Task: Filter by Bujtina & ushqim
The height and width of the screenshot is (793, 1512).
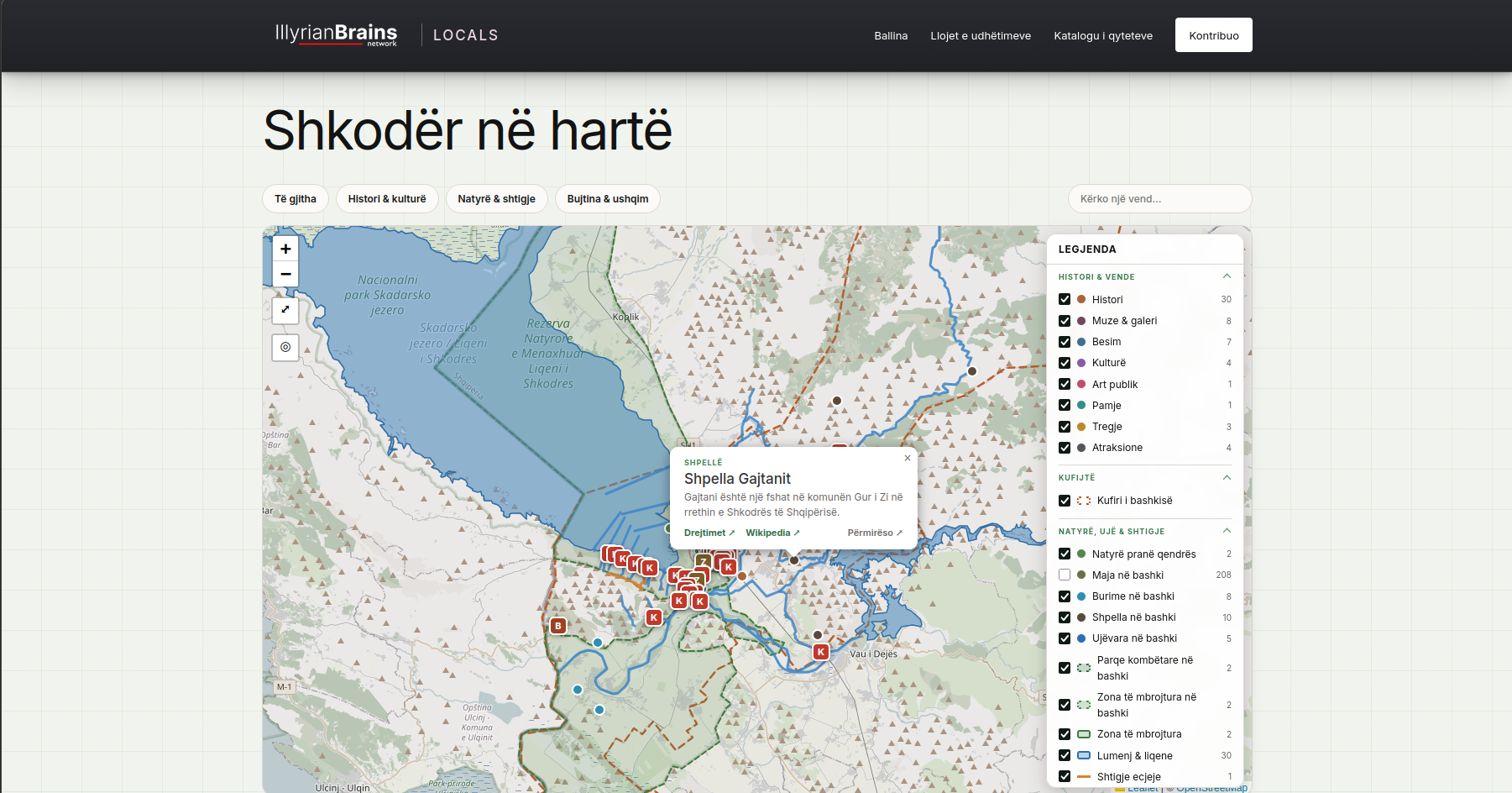Action: pos(608,199)
